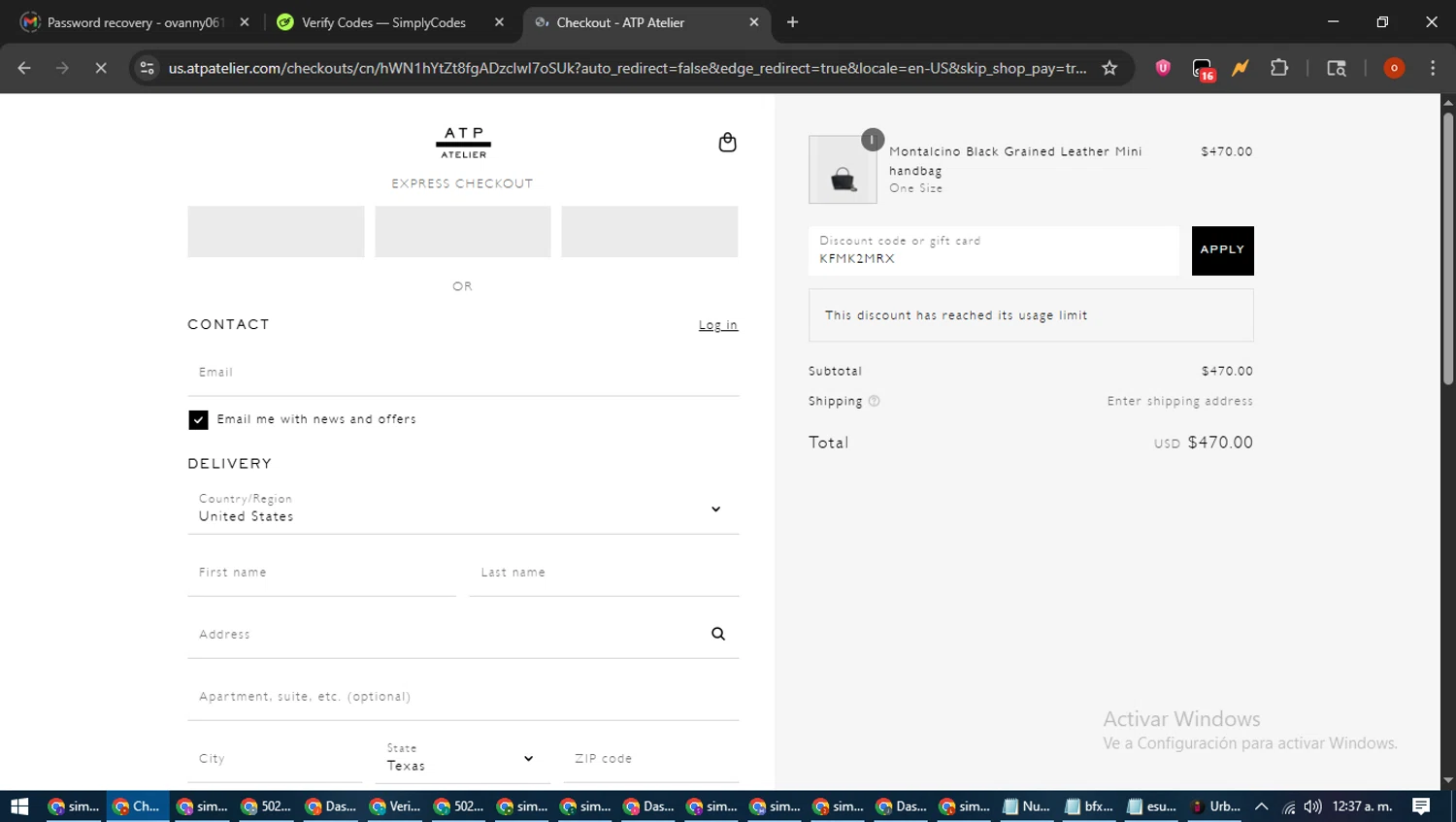This screenshot has height=822, width=1456.
Task: Close the Verify Codes tab
Action: click(499, 22)
